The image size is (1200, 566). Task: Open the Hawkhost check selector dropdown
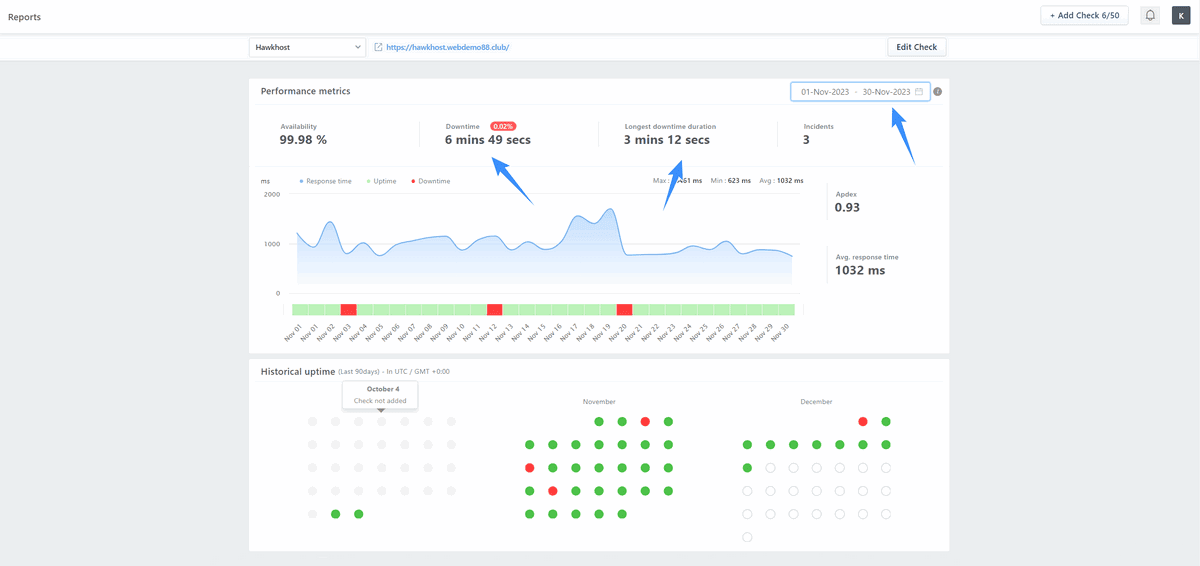point(308,47)
